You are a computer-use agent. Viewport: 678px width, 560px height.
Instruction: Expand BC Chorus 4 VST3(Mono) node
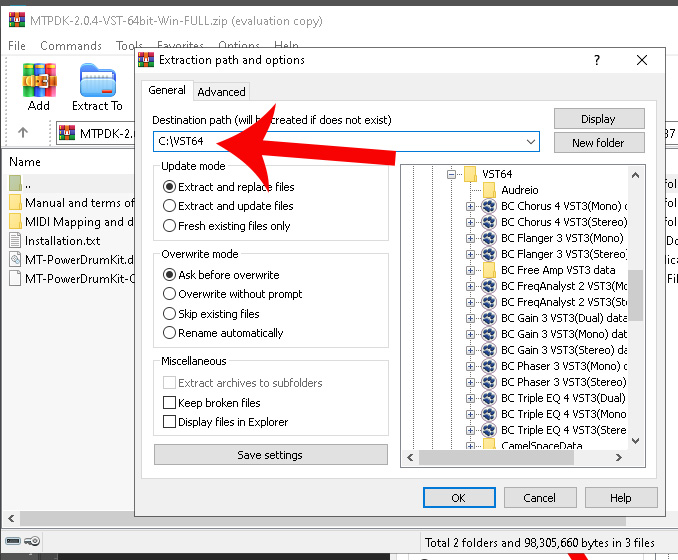tap(470, 206)
